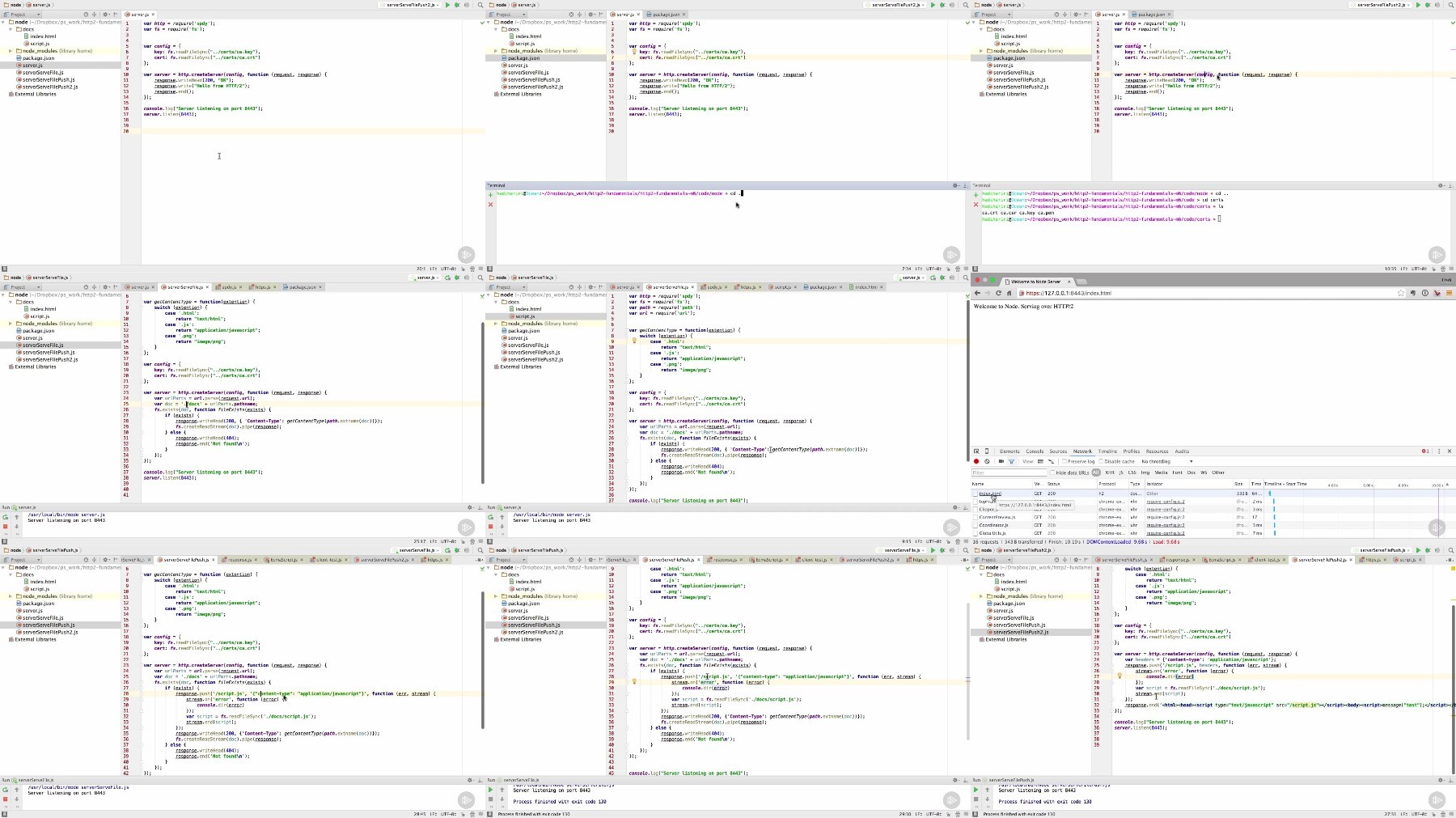Viewport: 1456px width, 818px height.
Task: Click Rerun icon in frame with serverServeFile.js highlighted in tree
Action: [5, 517]
